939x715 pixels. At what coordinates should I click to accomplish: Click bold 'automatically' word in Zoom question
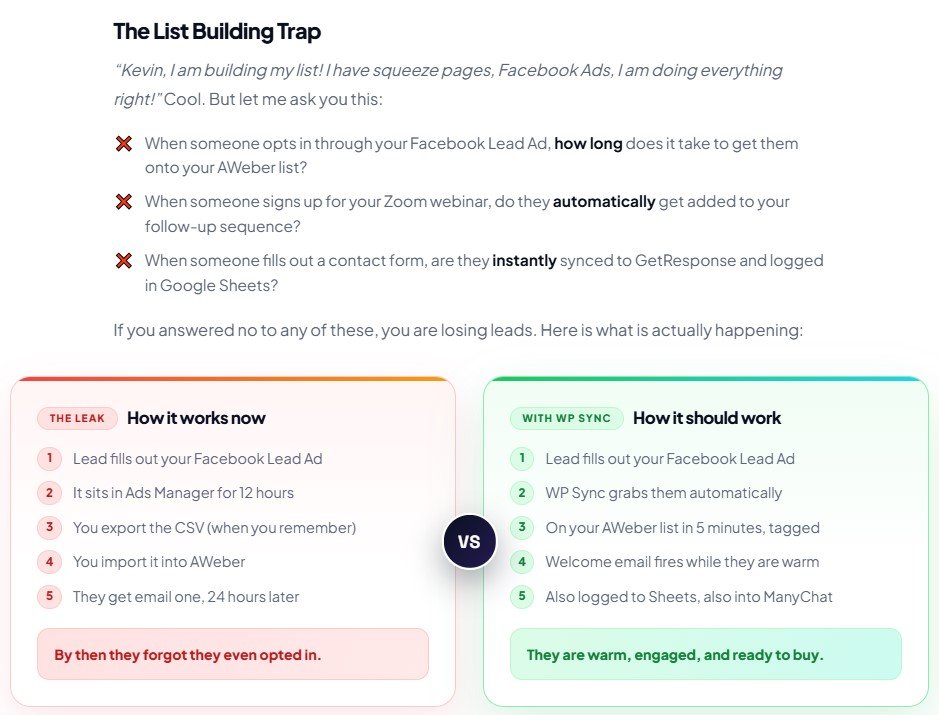pyautogui.click(x=604, y=202)
